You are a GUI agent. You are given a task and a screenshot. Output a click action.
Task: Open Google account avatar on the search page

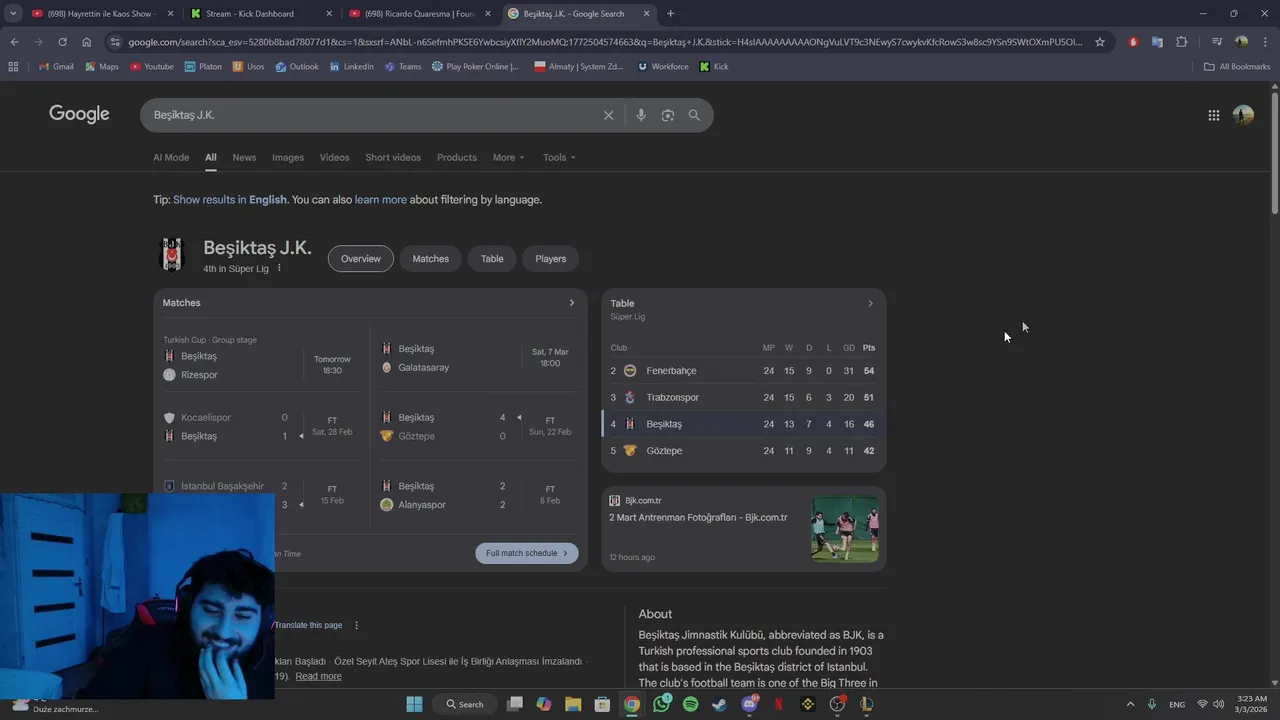pyautogui.click(x=1243, y=115)
